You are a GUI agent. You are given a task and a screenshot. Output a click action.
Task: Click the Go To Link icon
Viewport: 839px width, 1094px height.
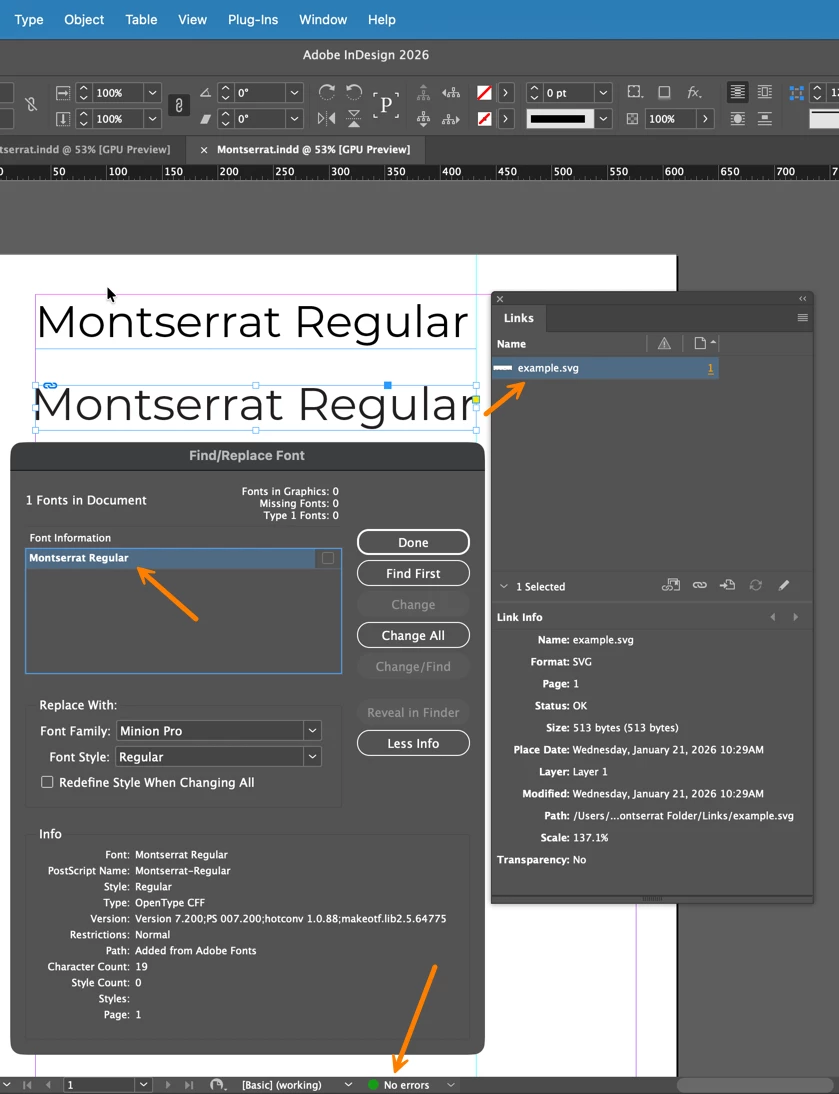coord(727,585)
